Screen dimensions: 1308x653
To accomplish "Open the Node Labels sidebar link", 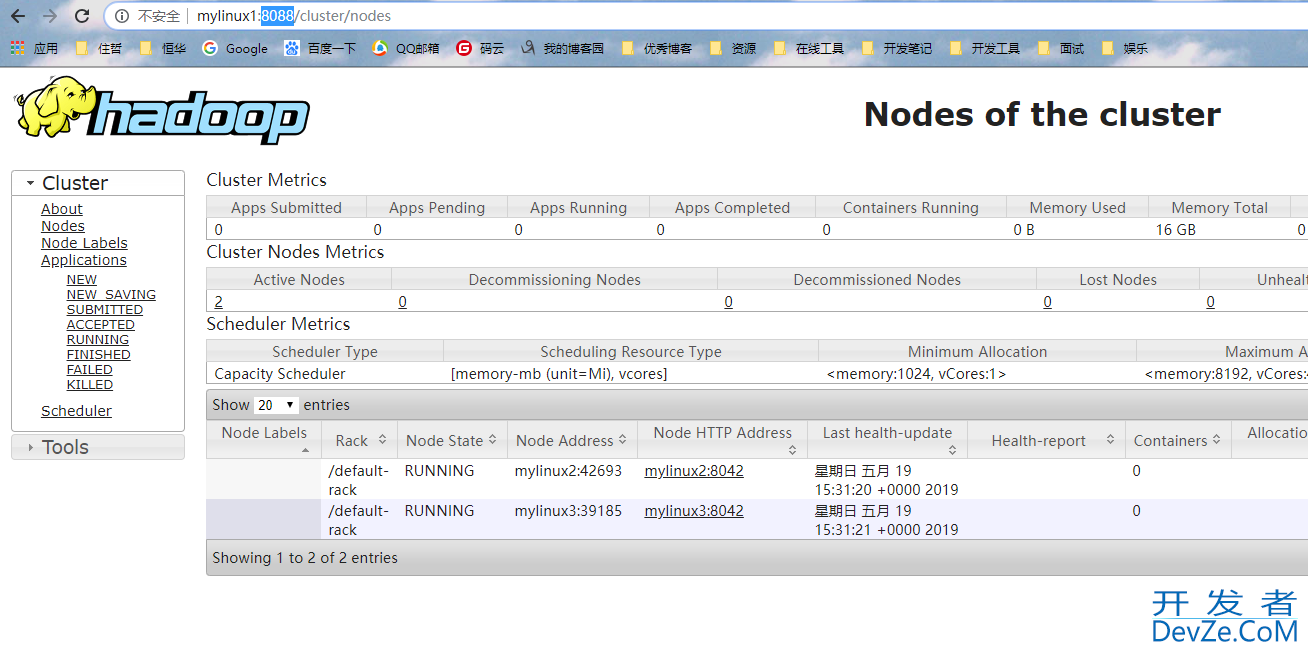I will [84, 243].
